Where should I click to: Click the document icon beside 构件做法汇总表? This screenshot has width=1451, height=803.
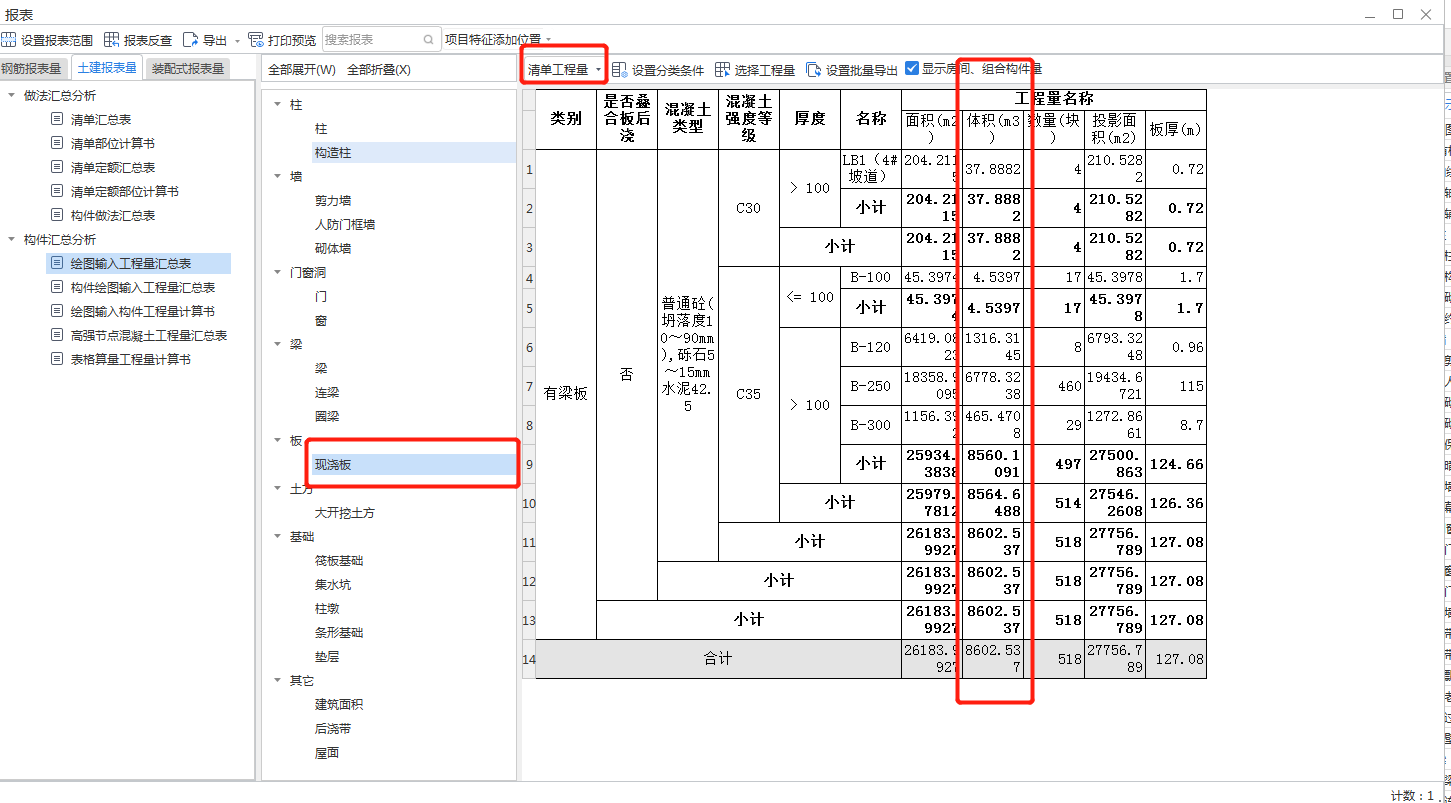click(x=57, y=215)
